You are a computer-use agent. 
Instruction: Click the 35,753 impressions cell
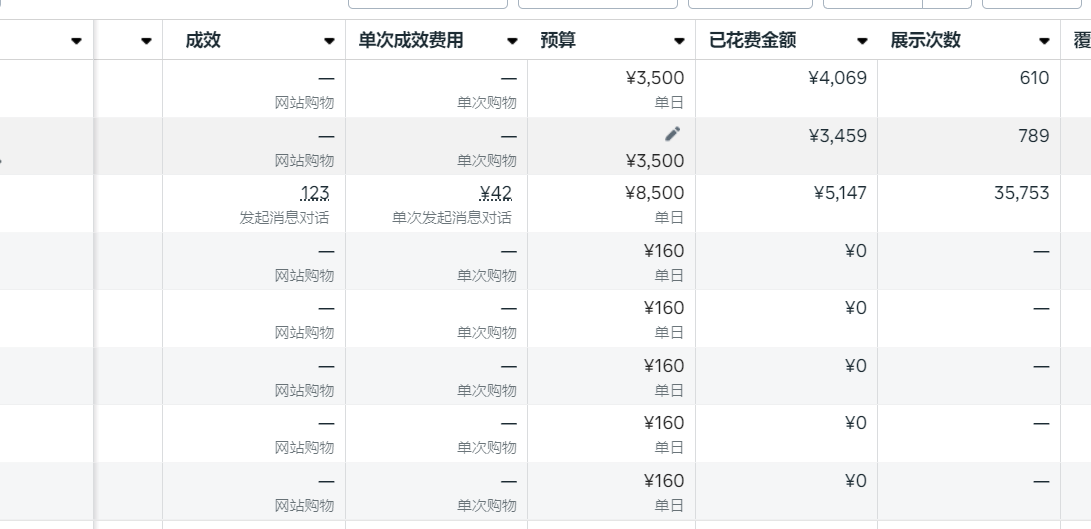tap(1021, 193)
